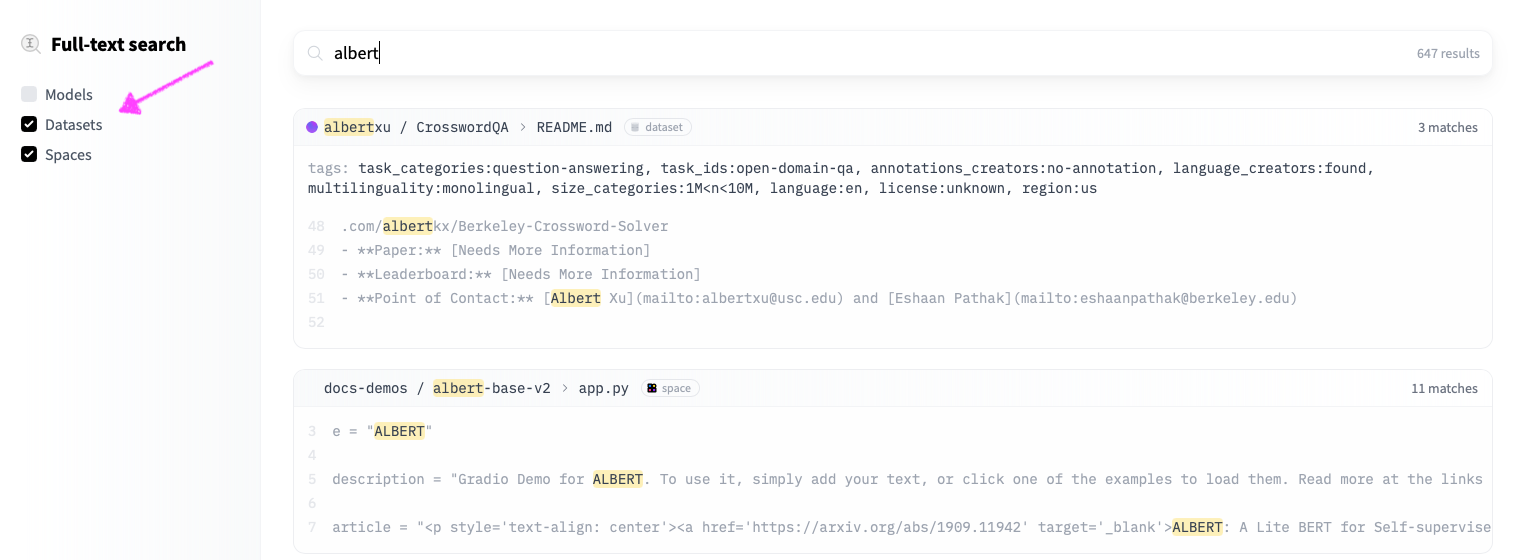The height and width of the screenshot is (560, 1520).
Task: Click the Gradio Demo description code line
Action: (906, 479)
